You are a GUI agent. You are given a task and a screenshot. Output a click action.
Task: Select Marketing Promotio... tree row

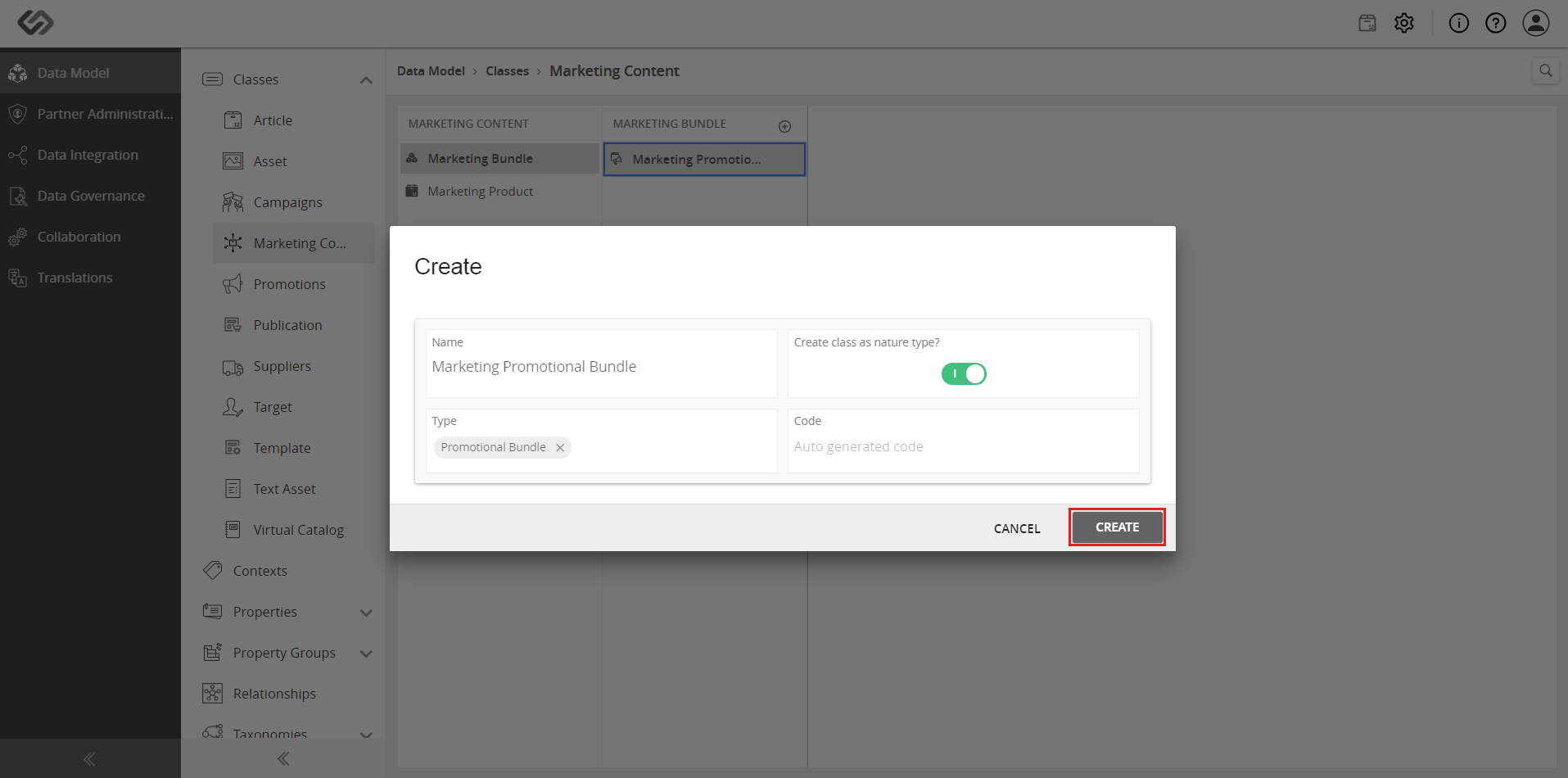pos(704,159)
